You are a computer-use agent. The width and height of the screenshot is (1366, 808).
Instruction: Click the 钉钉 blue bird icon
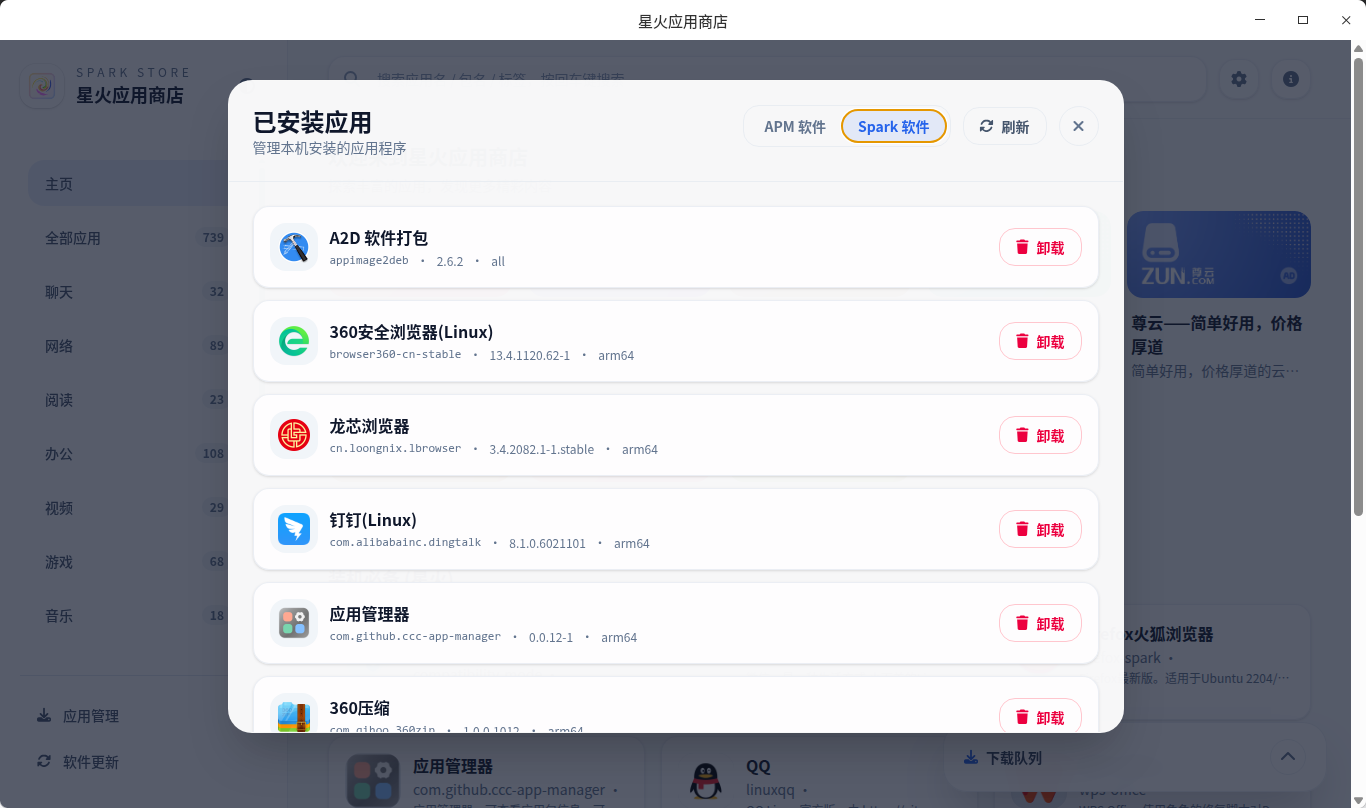[x=293, y=529]
